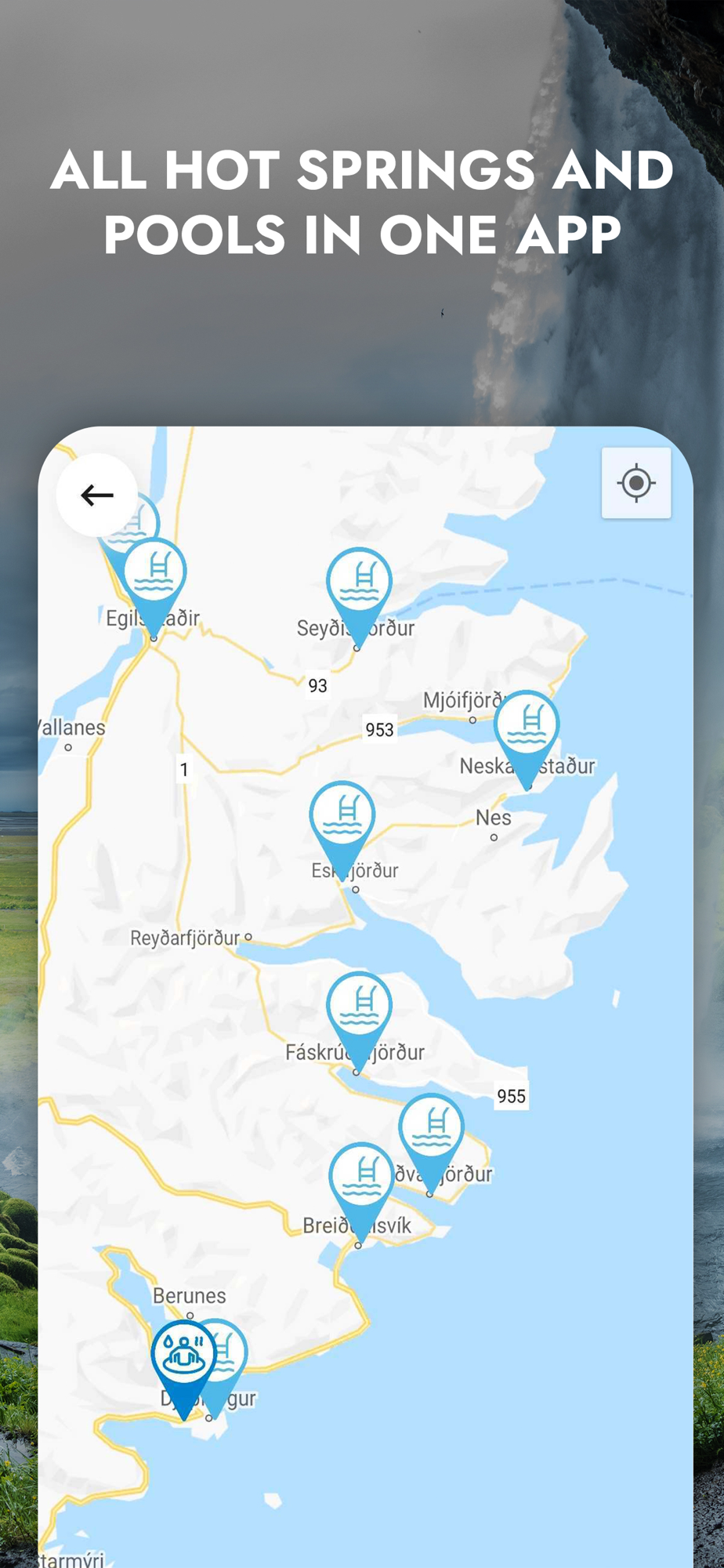The width and height of the screenshot is (724, 1568).
Task: Click the Nes place label
Action: click(493, 818)
